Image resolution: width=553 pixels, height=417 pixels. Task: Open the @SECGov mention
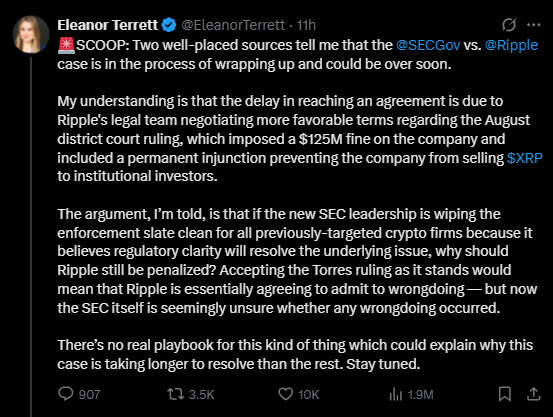click(x=428, y=45)
